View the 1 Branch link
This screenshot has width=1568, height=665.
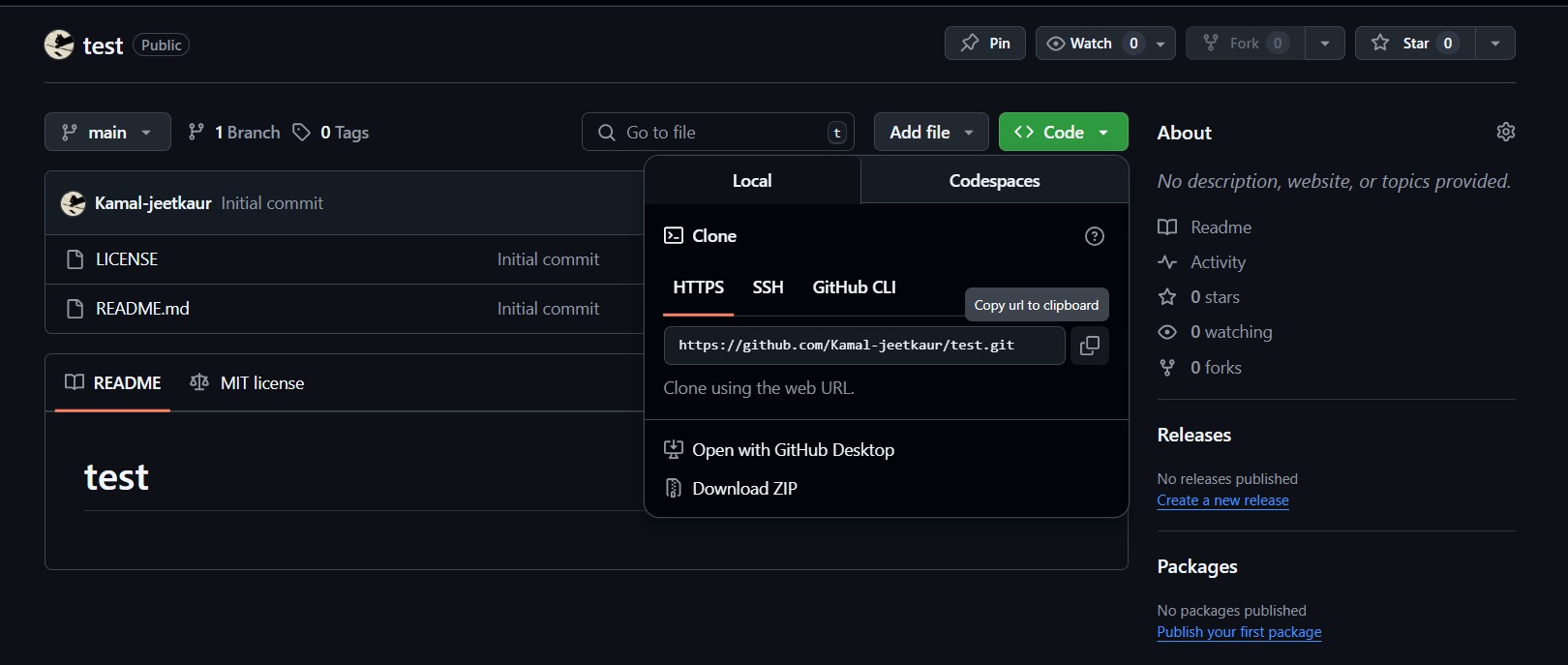pos(234,132)
